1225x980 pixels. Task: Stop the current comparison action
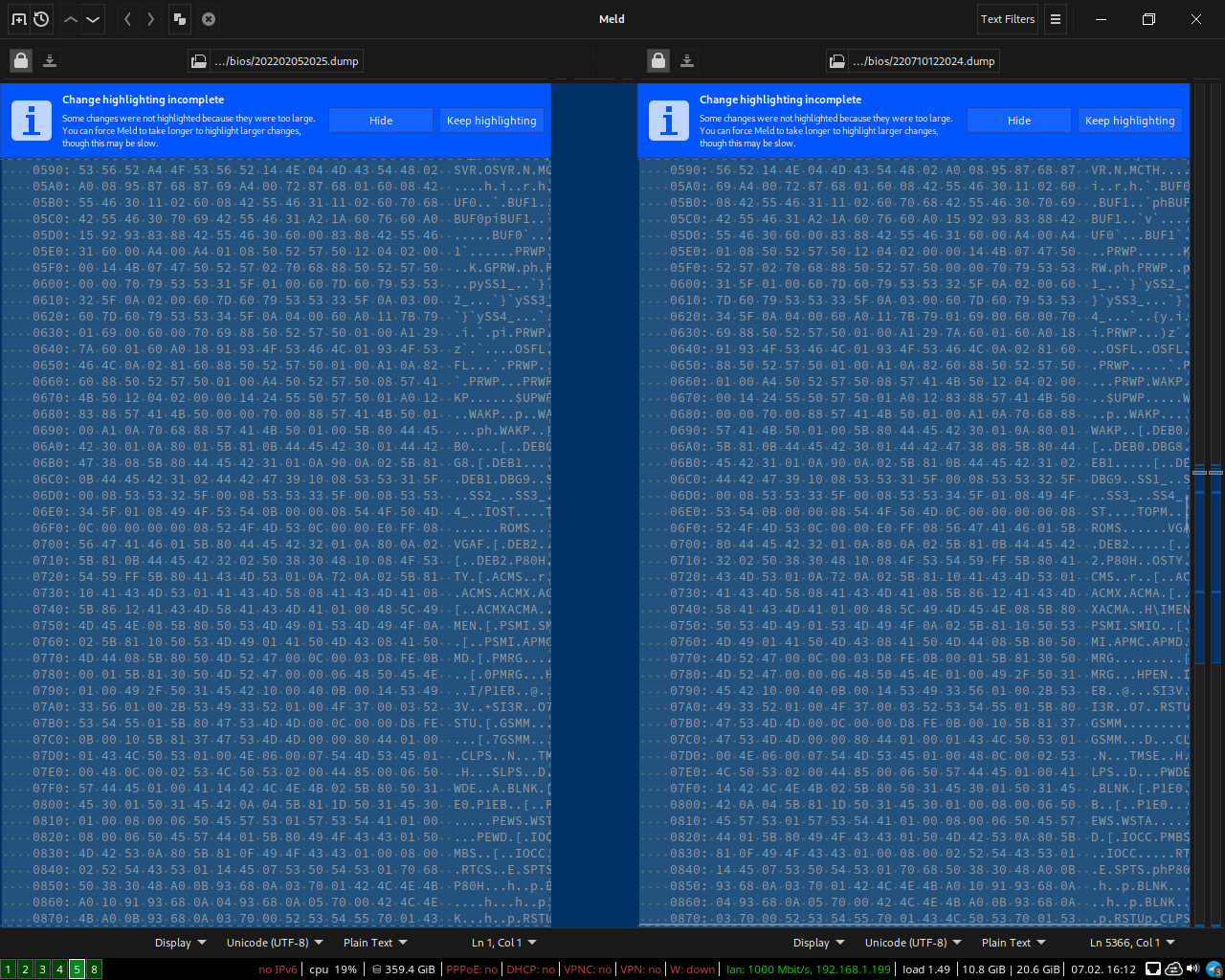[x=209, y=19]
